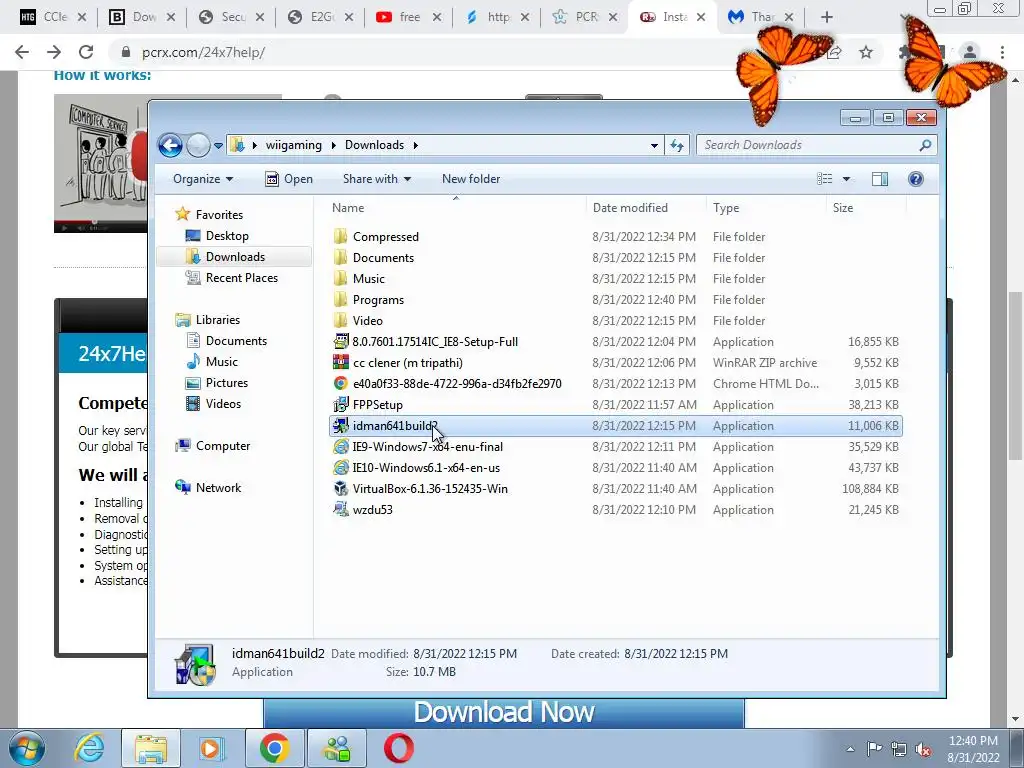Open the Organize menu
The height and width of the screenshot is (768, 1024).
coord(203,179)
